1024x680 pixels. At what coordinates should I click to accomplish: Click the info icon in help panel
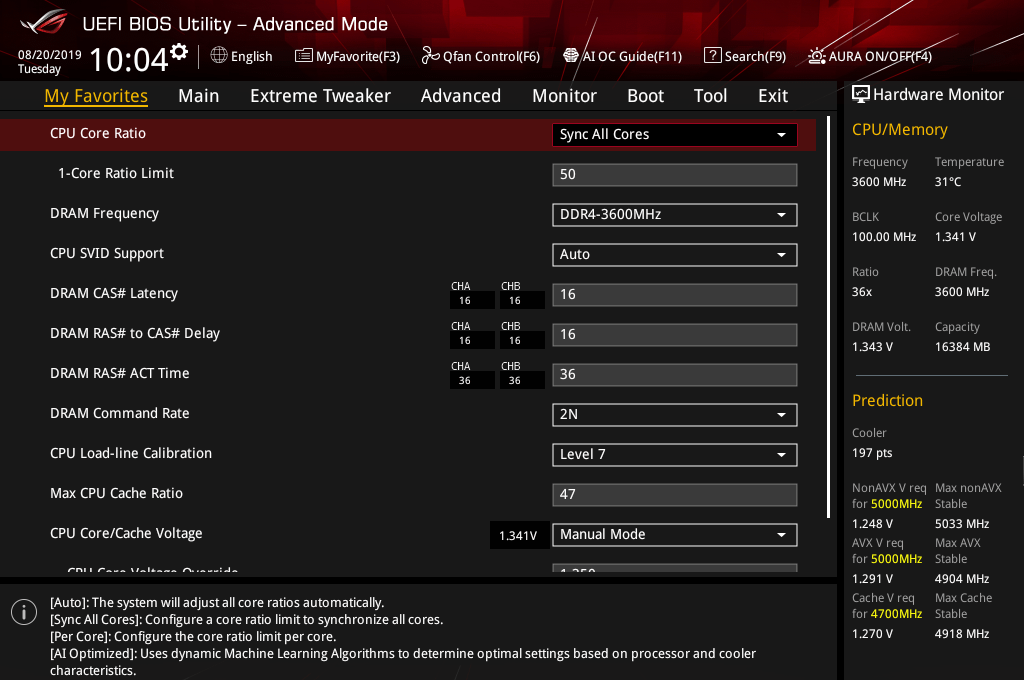tap(24, 612)
